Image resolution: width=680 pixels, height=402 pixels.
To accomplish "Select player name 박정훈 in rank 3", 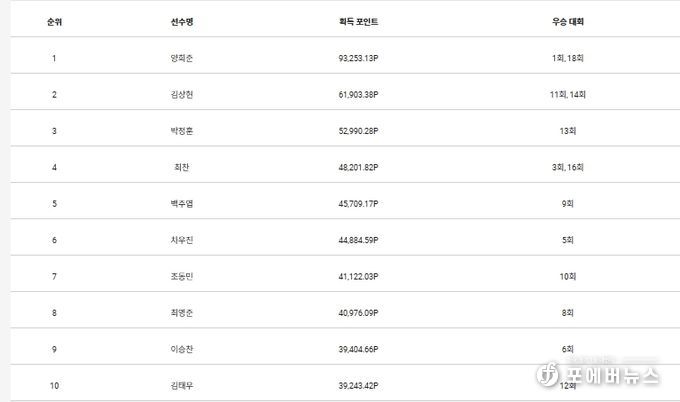I will [182, 131].
